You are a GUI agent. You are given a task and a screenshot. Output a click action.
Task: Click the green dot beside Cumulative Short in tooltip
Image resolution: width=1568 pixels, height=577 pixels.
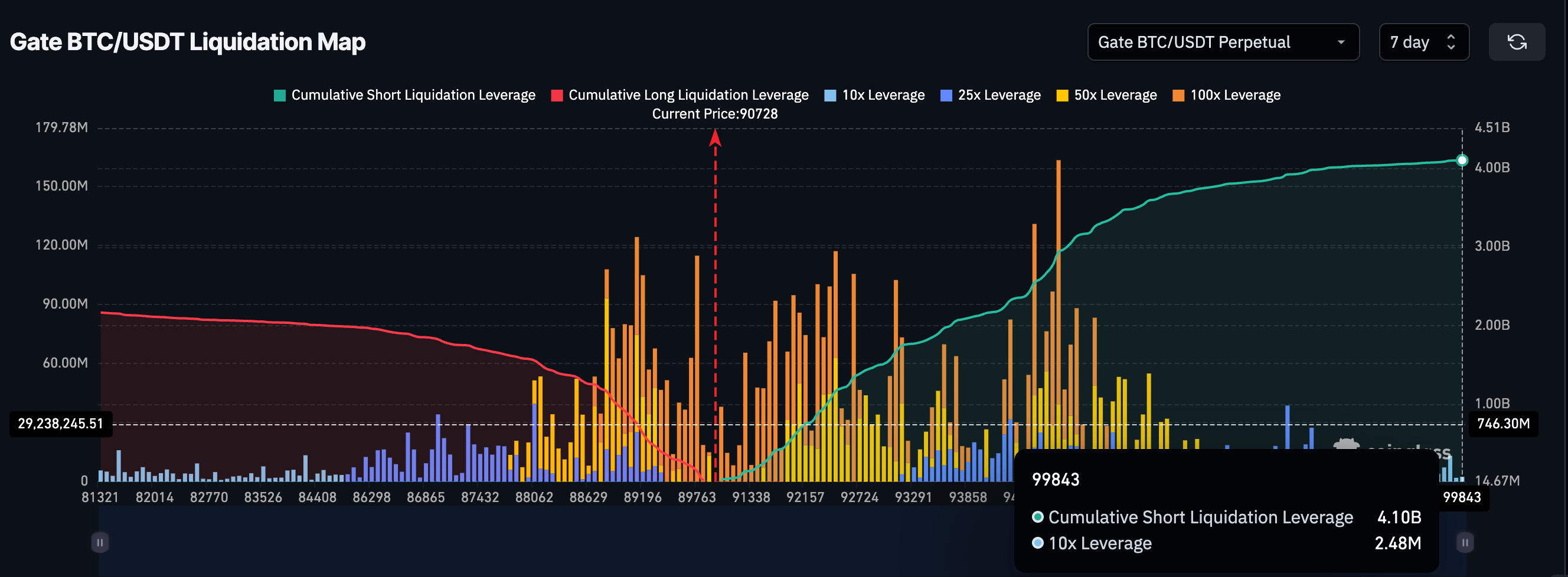click(1037, 517)
